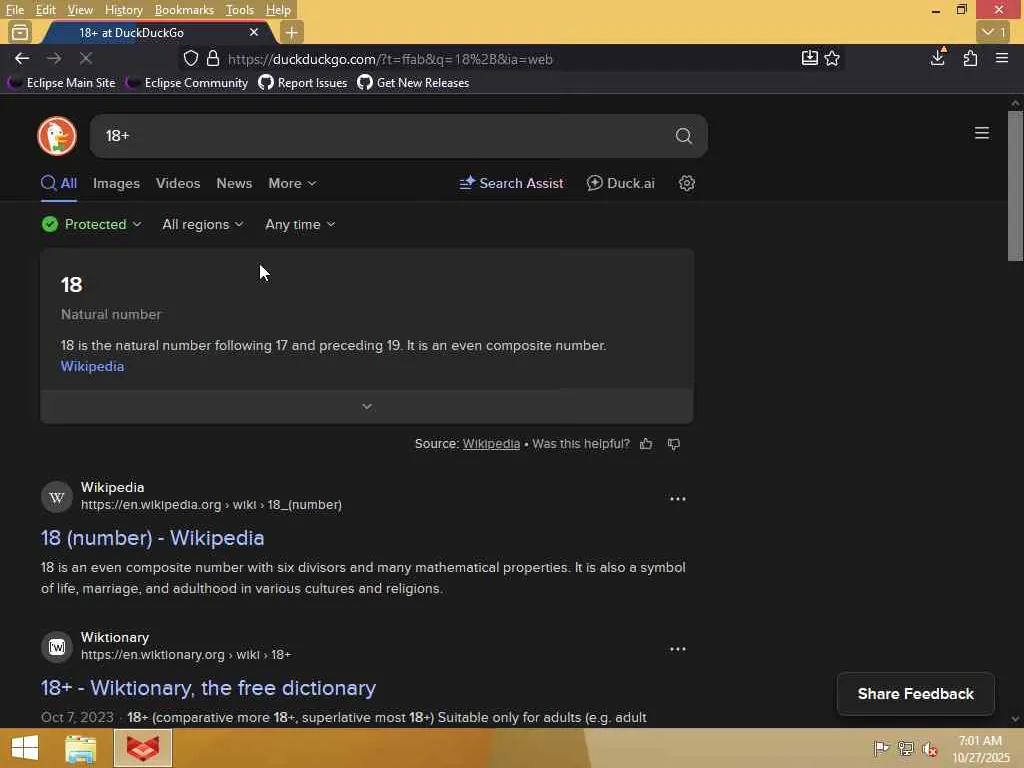This screenshot has height=768, width=1024.
Task: Open the View menu
Action: 80,10
